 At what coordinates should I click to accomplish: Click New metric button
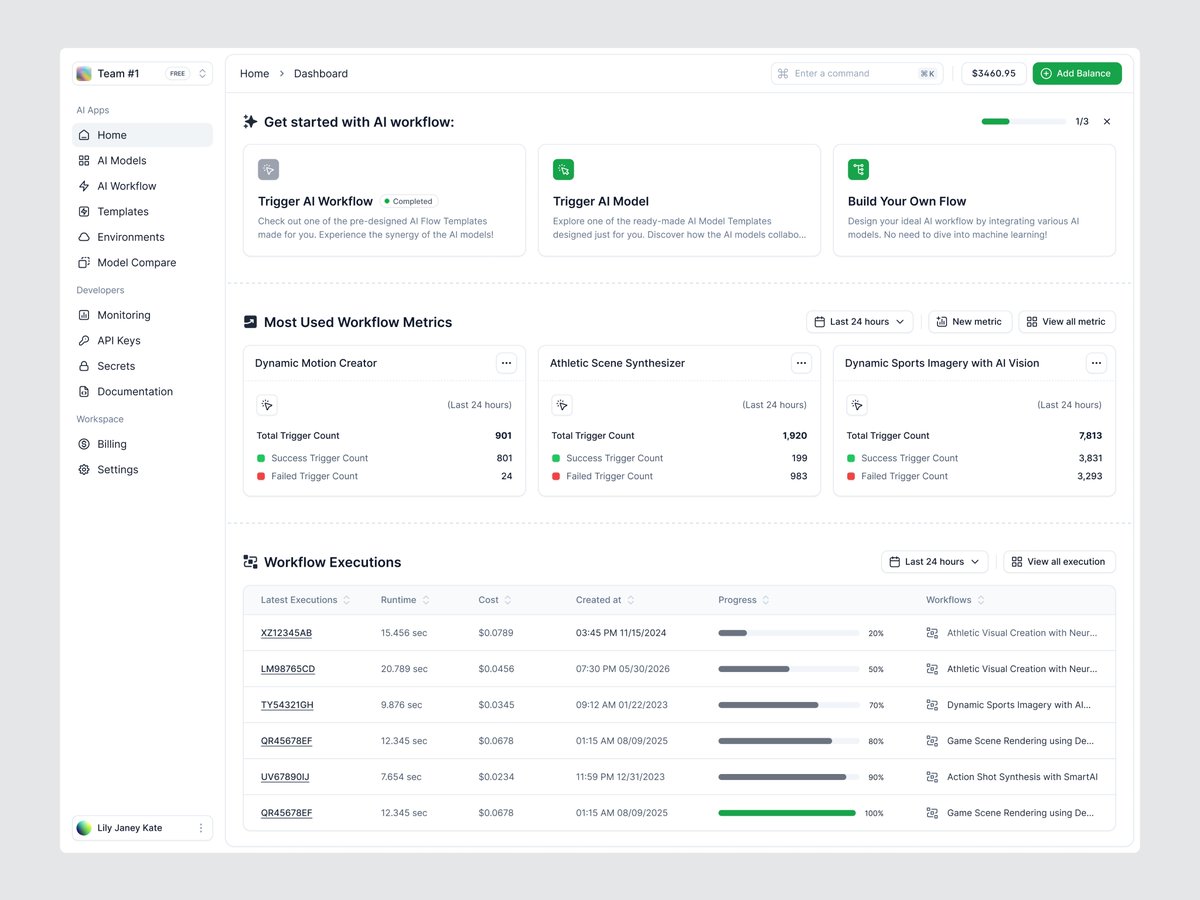[x=970, y=322]
